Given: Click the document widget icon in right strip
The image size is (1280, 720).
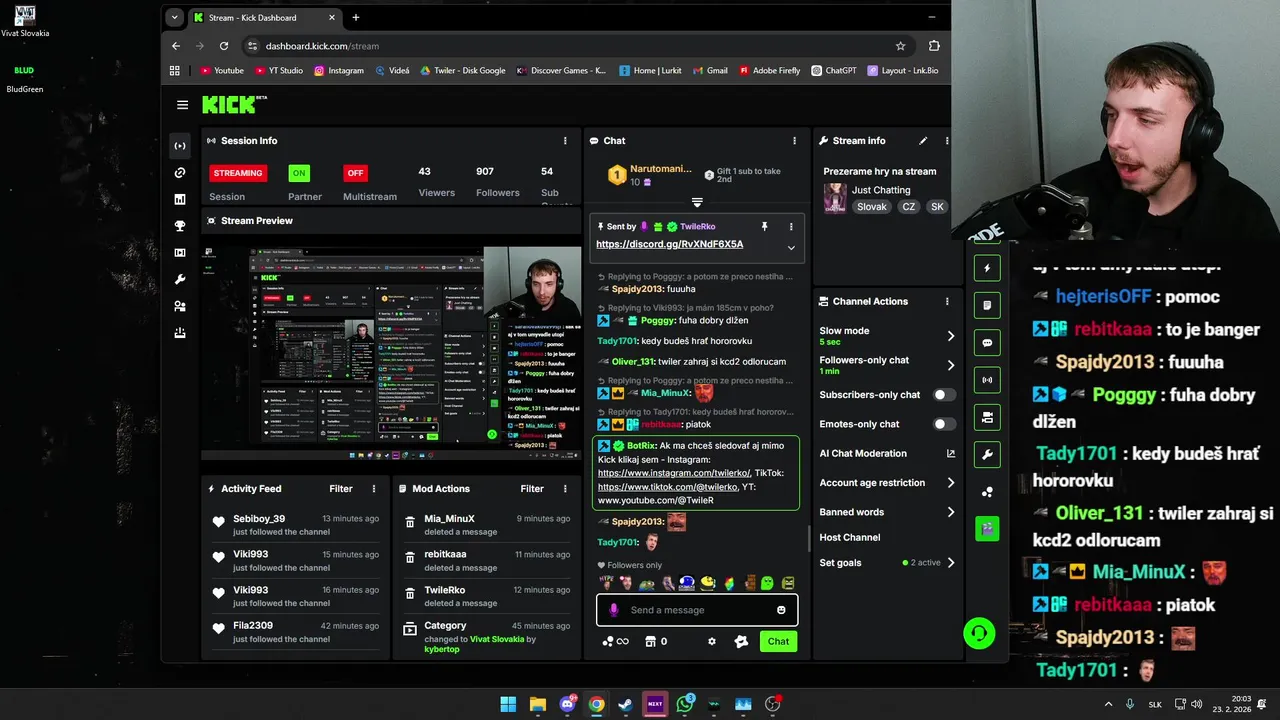Looking at the screenshot, I should tap(987, 305).
